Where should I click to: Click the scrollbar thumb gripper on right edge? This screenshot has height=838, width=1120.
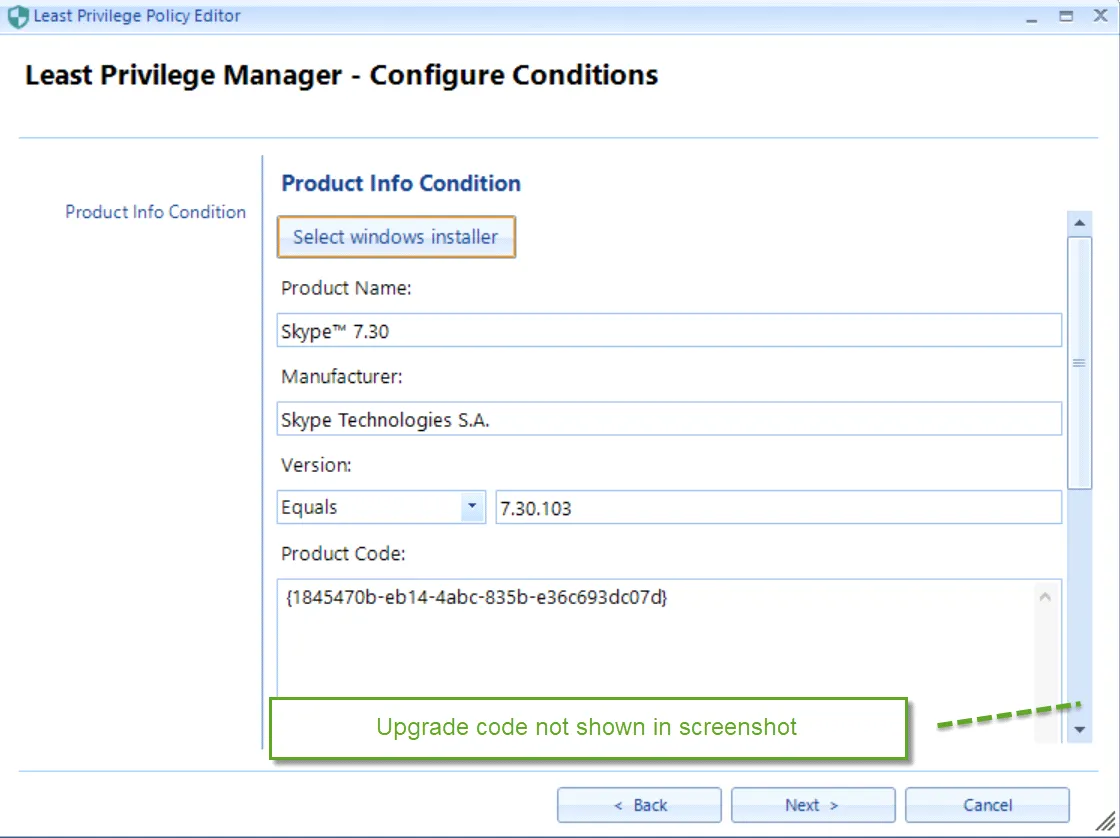pos(1081,362)
